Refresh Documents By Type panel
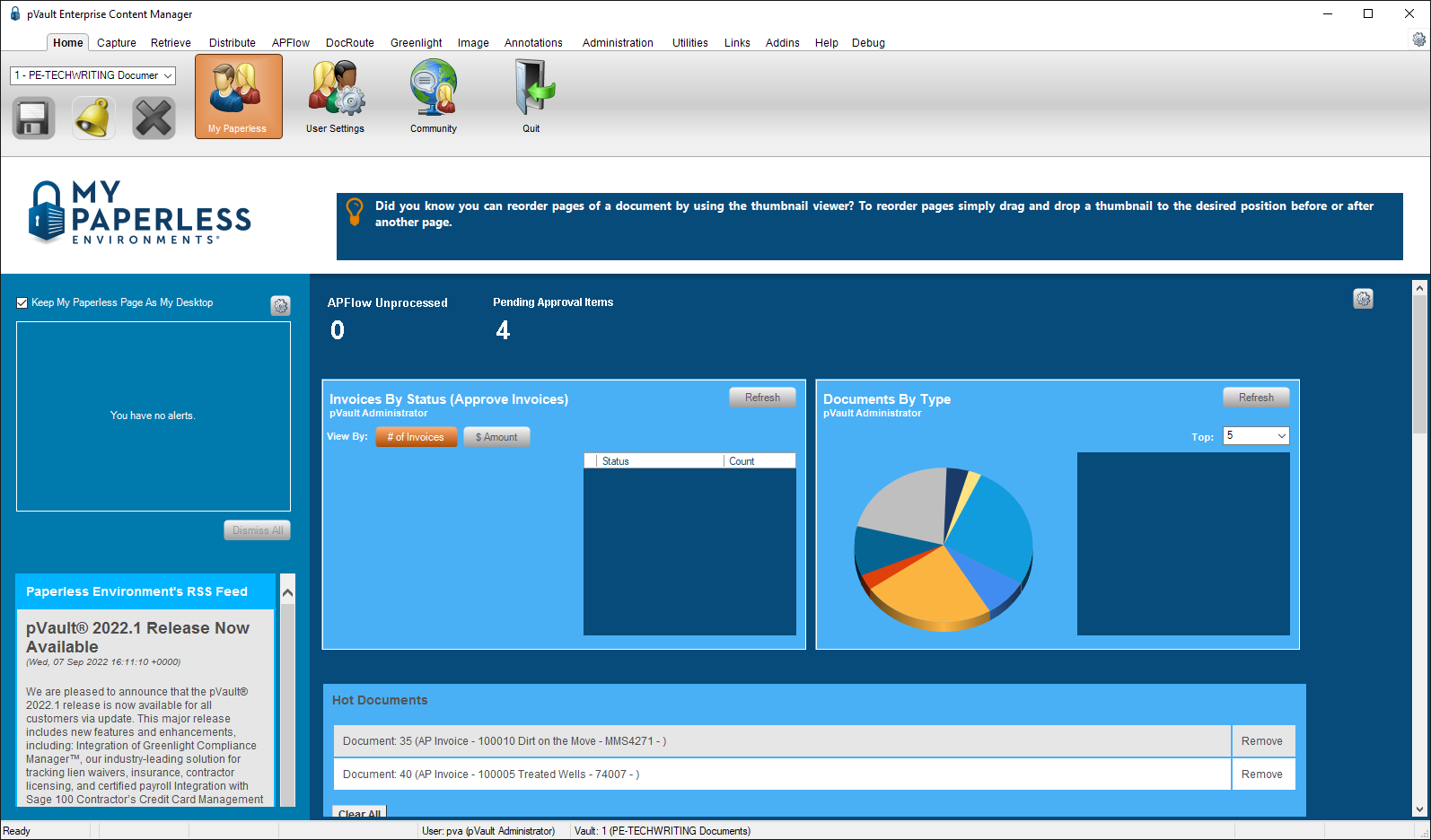Viewport: 1431px width, 840px height. point(1256,398)
